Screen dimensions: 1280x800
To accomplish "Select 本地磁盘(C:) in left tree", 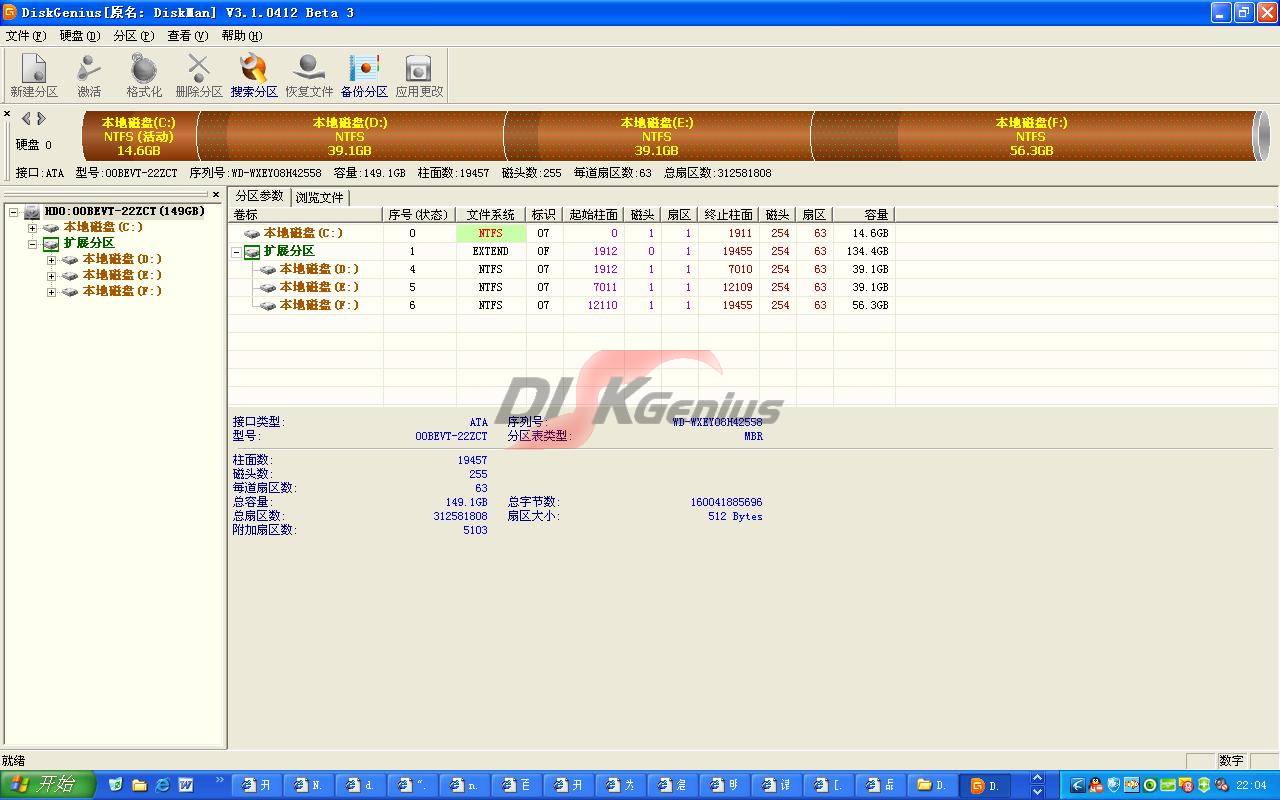I will (x=103, y=227).
